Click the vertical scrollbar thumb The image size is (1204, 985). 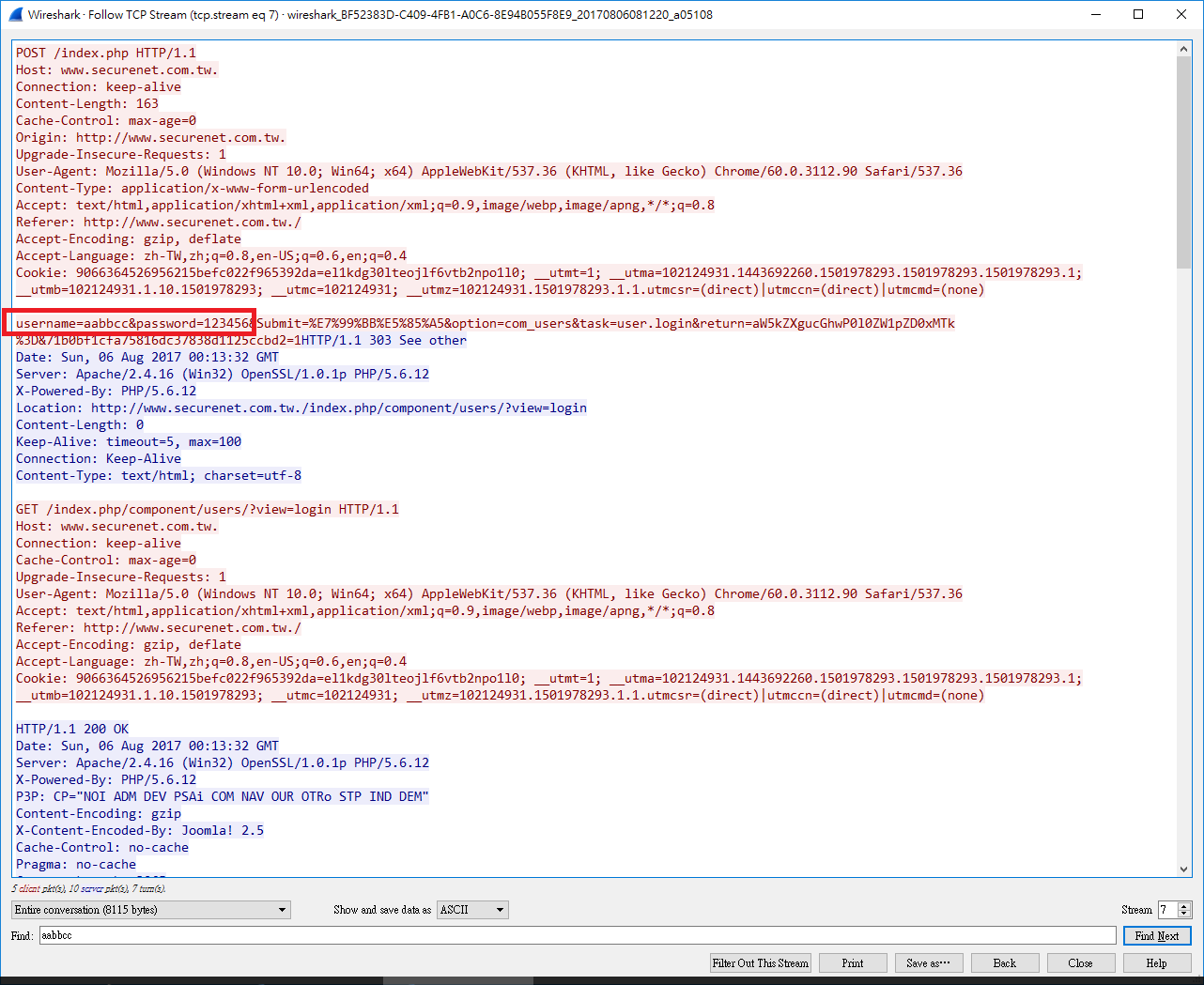click(1184, 163)
